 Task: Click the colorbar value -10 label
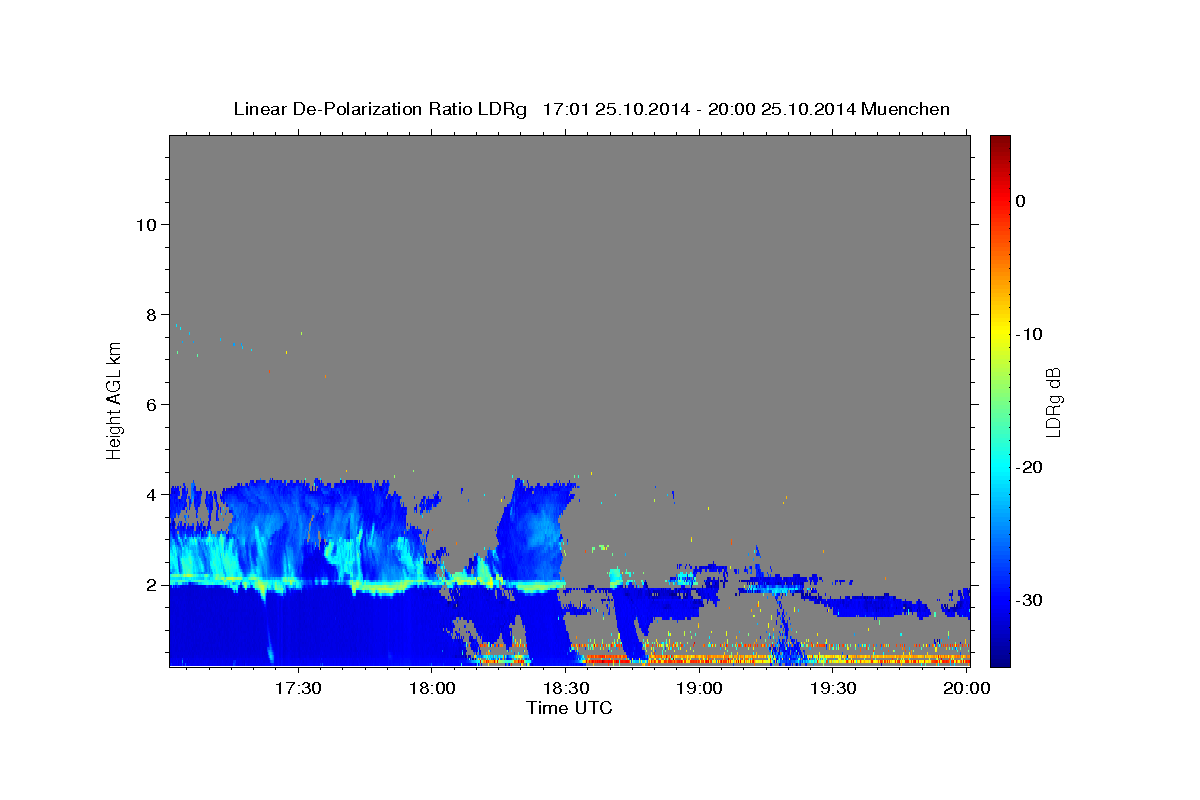click(1031, 334)
